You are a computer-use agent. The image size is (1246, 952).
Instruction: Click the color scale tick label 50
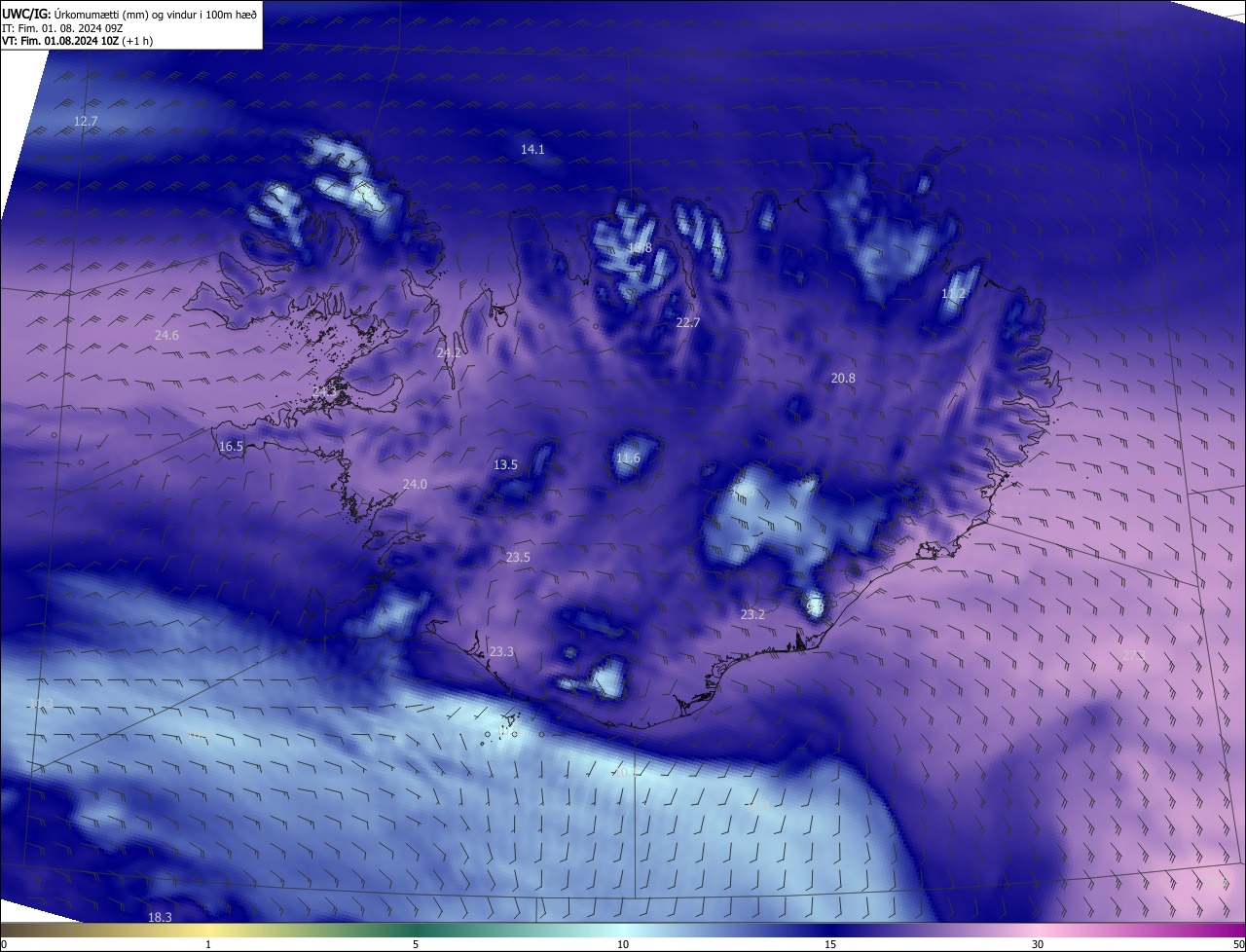(x=1238, y=945)
